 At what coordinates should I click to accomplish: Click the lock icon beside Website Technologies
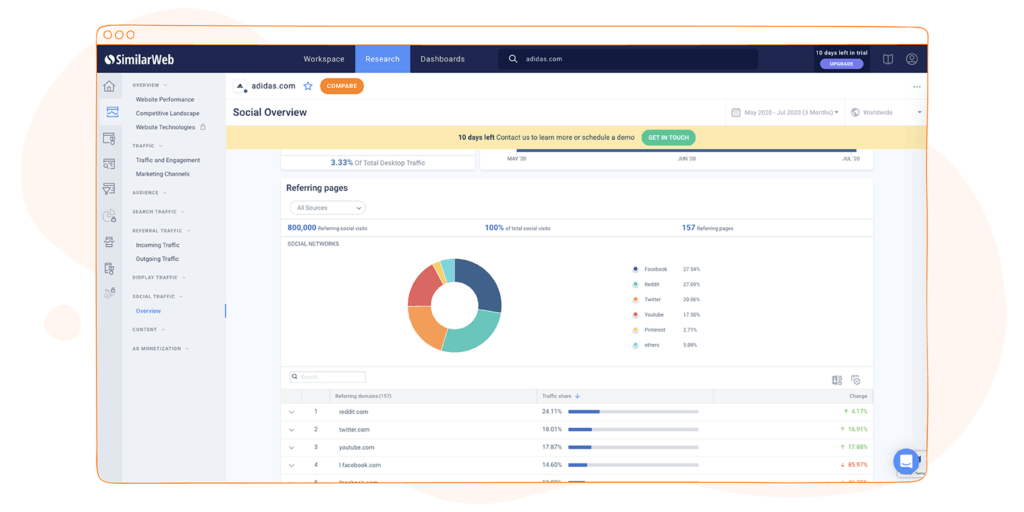[203, 127]
